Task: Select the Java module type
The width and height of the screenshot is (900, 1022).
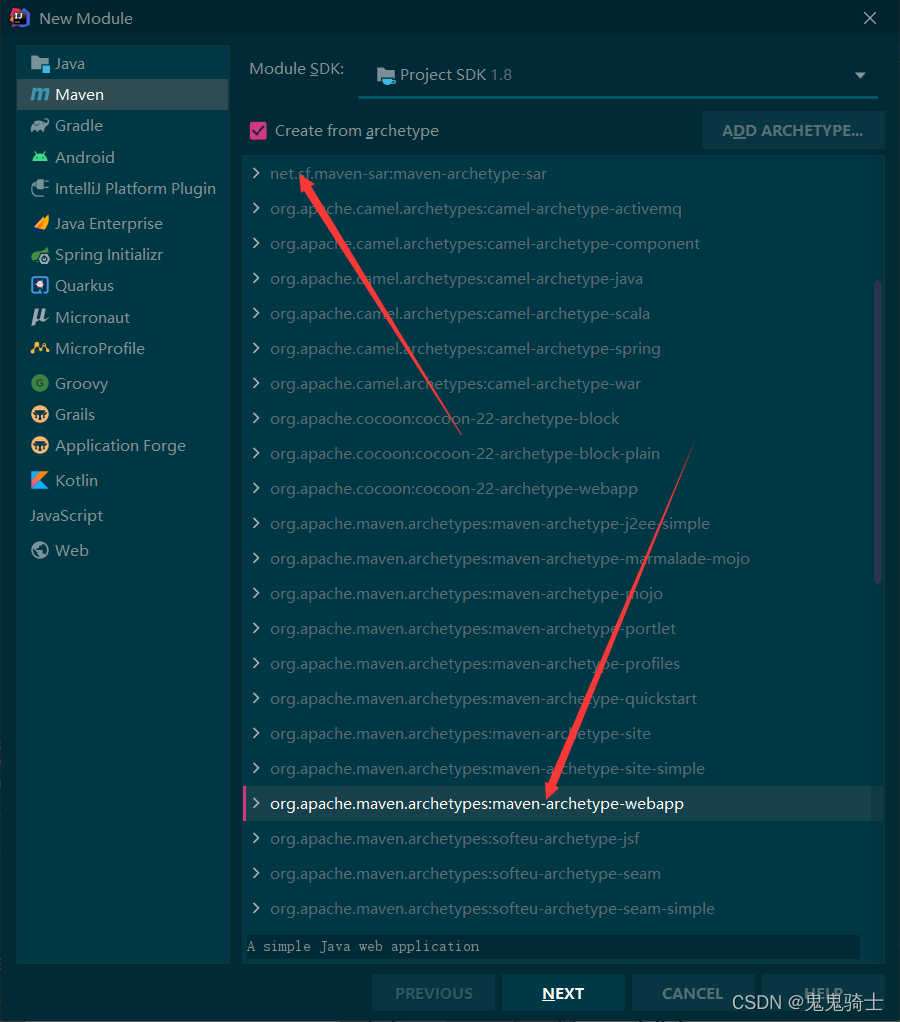Action: coord(123,64)
